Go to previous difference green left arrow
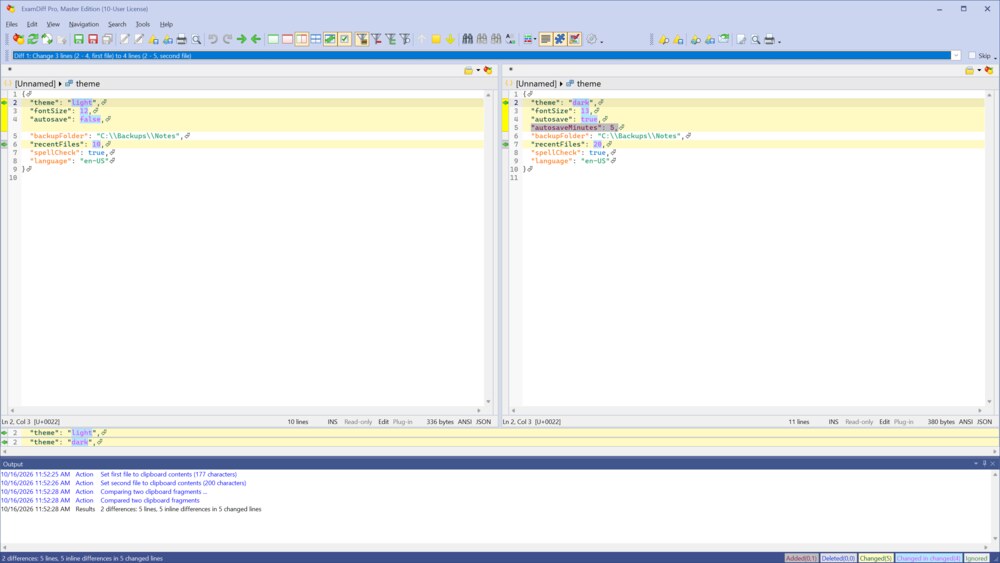 [x=256, y=40]
